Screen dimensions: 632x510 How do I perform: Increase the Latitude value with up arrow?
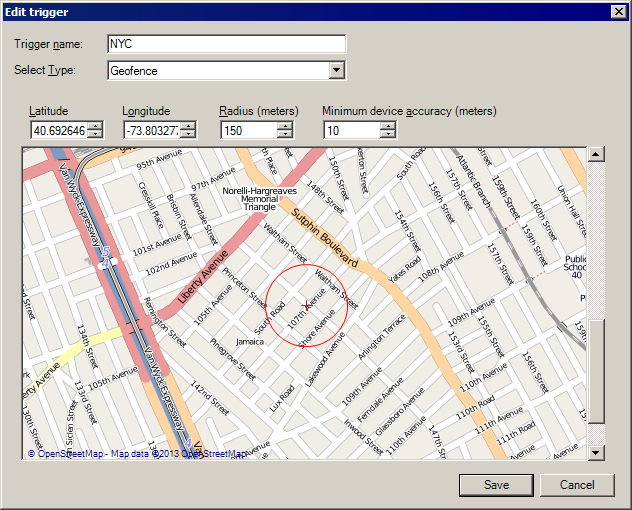pos(95,126)
